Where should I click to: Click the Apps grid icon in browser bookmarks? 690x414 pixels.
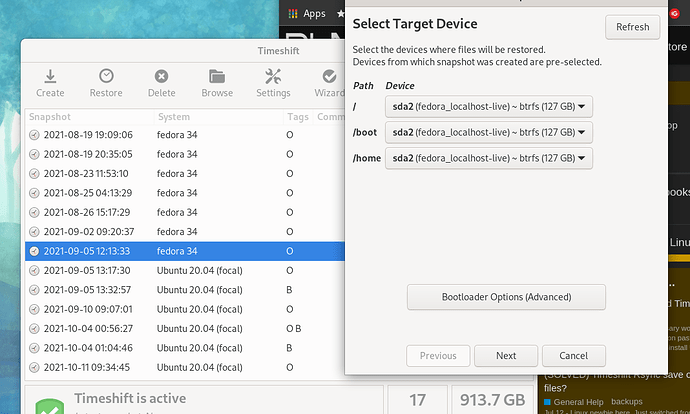pyautogui.click(x=293, y=14)
